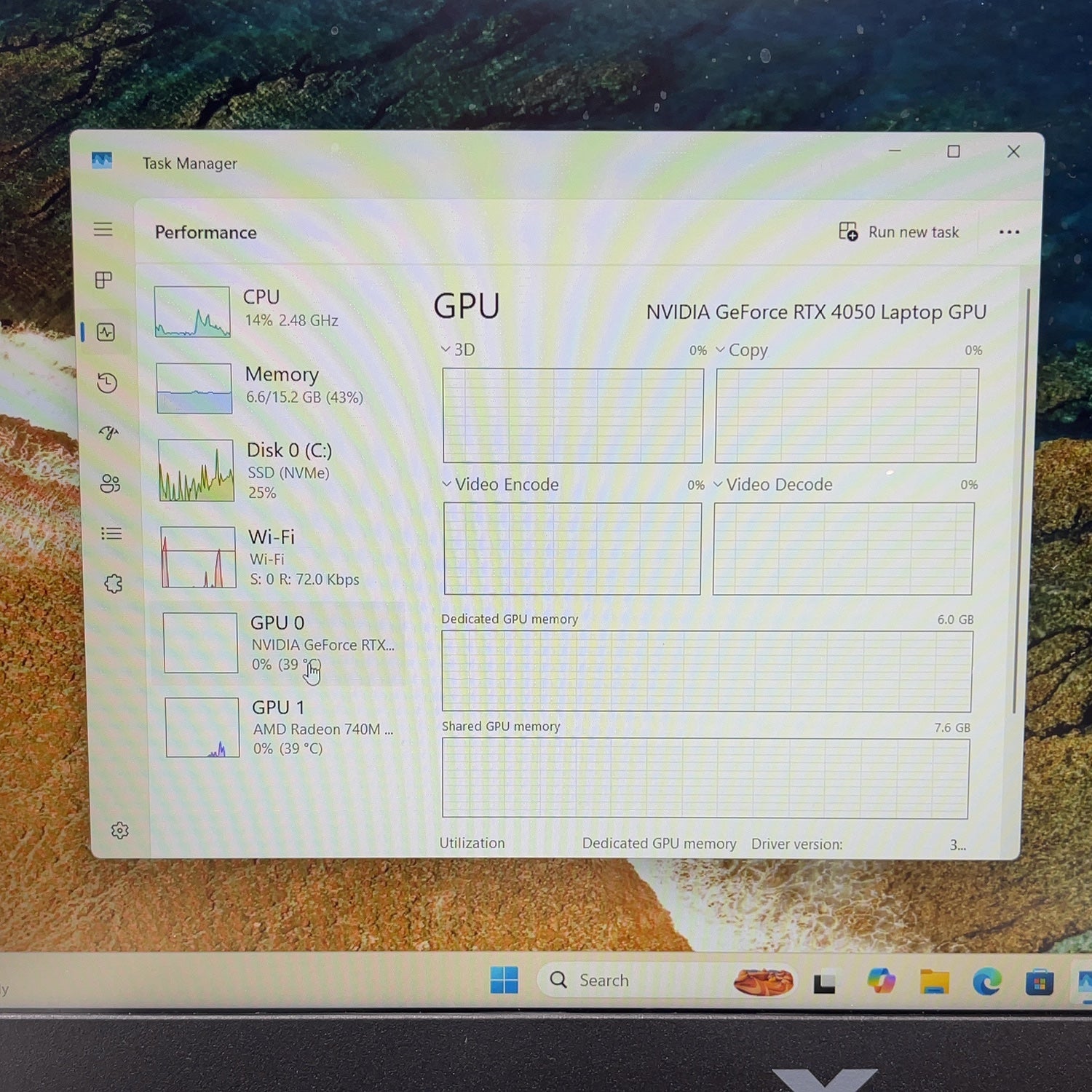Click the '7.6 GB' shared memory value

[952, 727]
